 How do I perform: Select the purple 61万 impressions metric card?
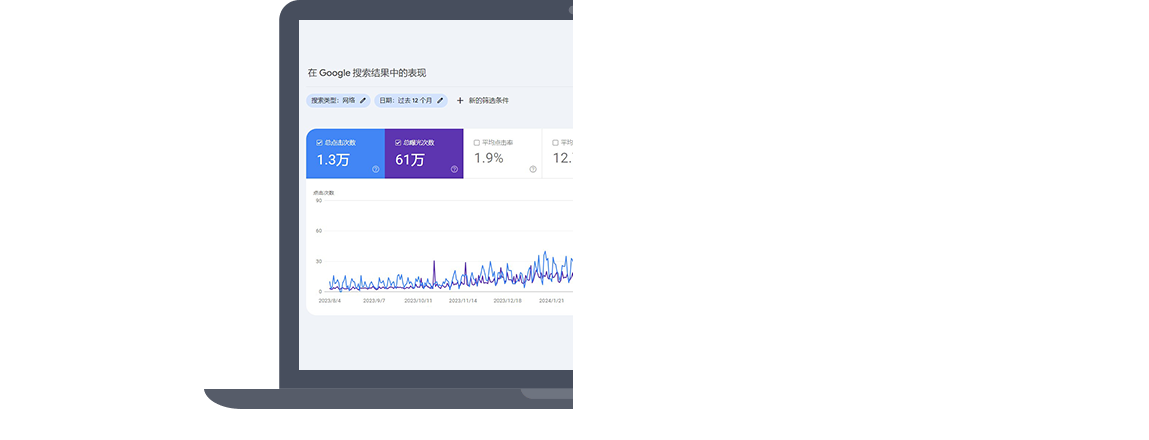[x=424, y=158]
